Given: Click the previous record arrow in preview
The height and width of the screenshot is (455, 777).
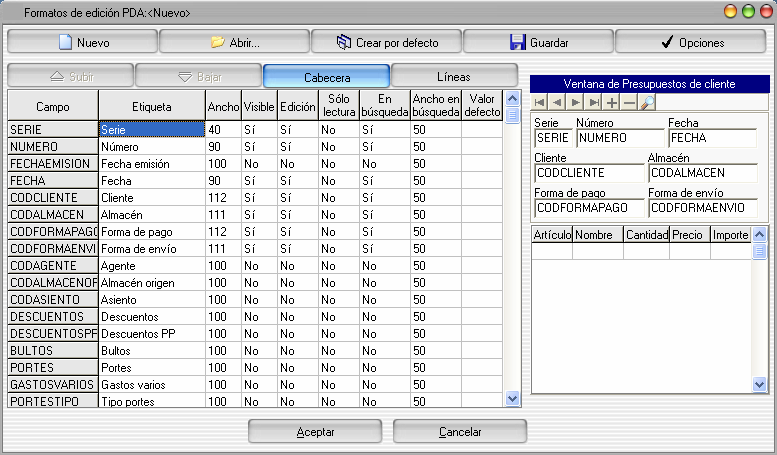Looking at the screenshot, I should [x=557, y=102].
